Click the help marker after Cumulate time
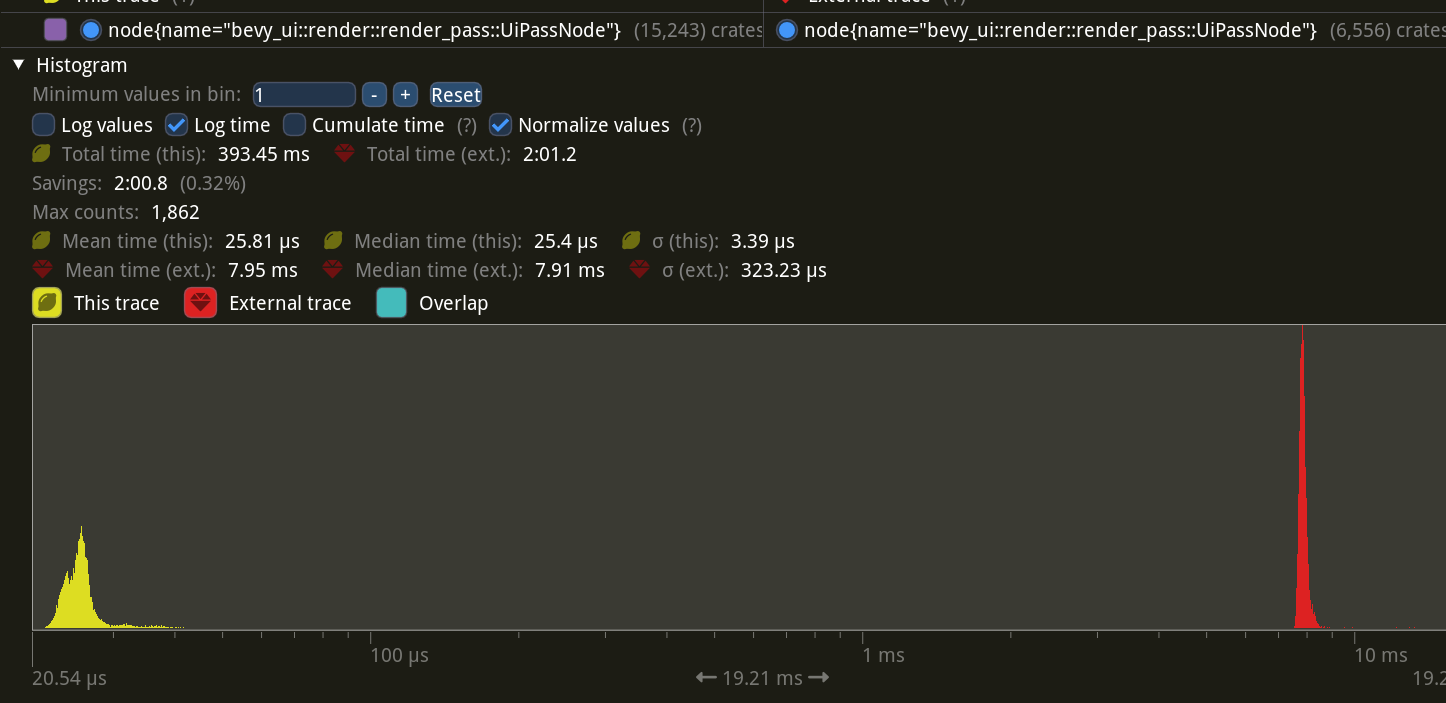Viewport: 1446px width, 703px height. pyautogui.click(x=466, y=125)
